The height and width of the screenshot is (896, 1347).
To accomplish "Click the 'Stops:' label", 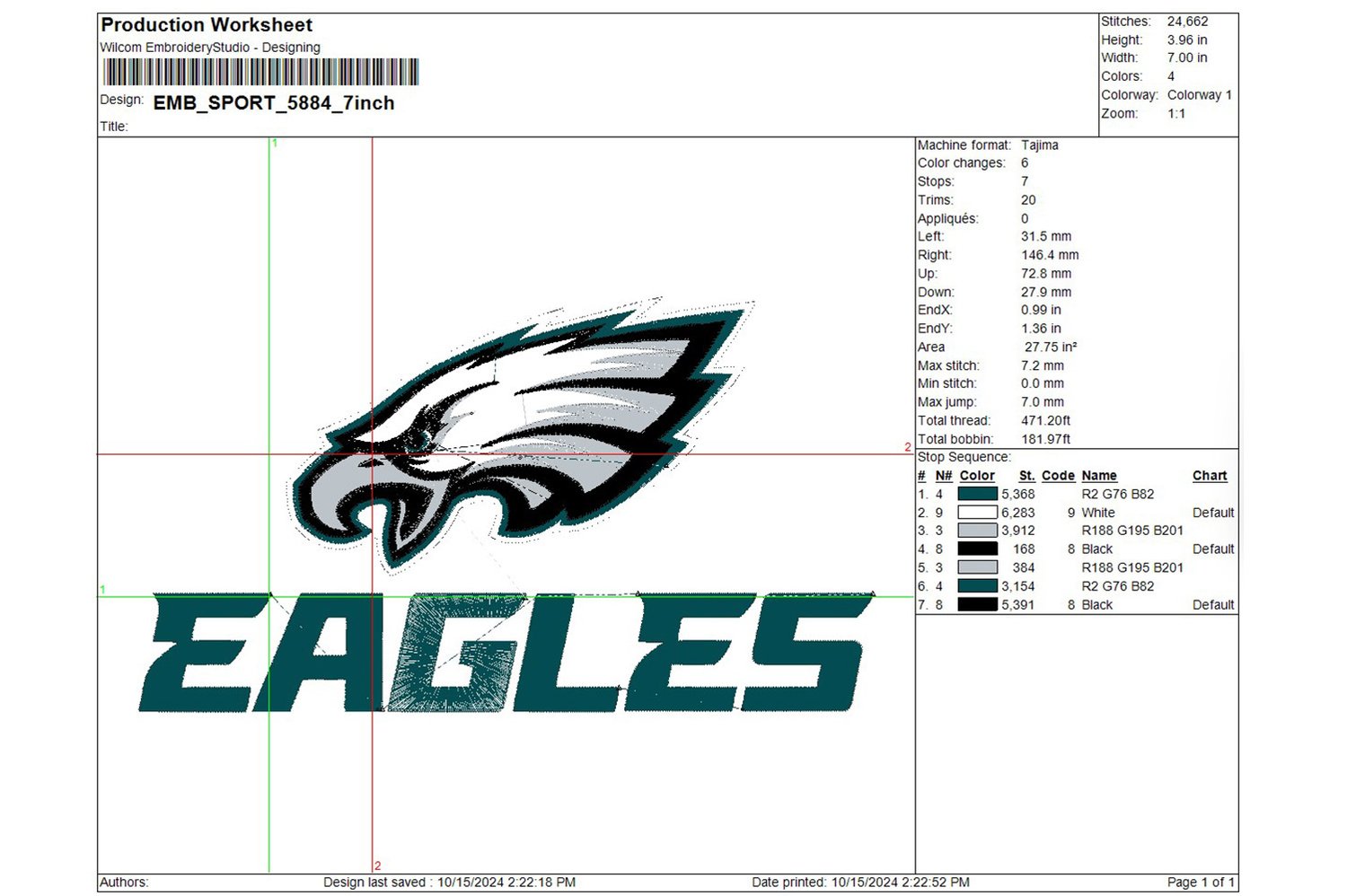I will (x=936, y=181).
